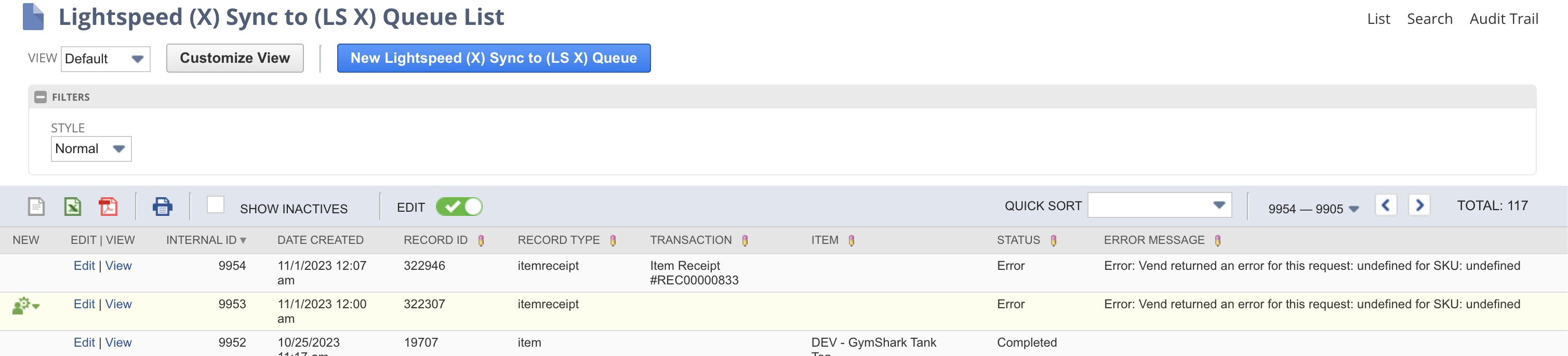Open the Style dropdown set to Normal
This screenshot has height=356, width=1568.
click(91, 149)
